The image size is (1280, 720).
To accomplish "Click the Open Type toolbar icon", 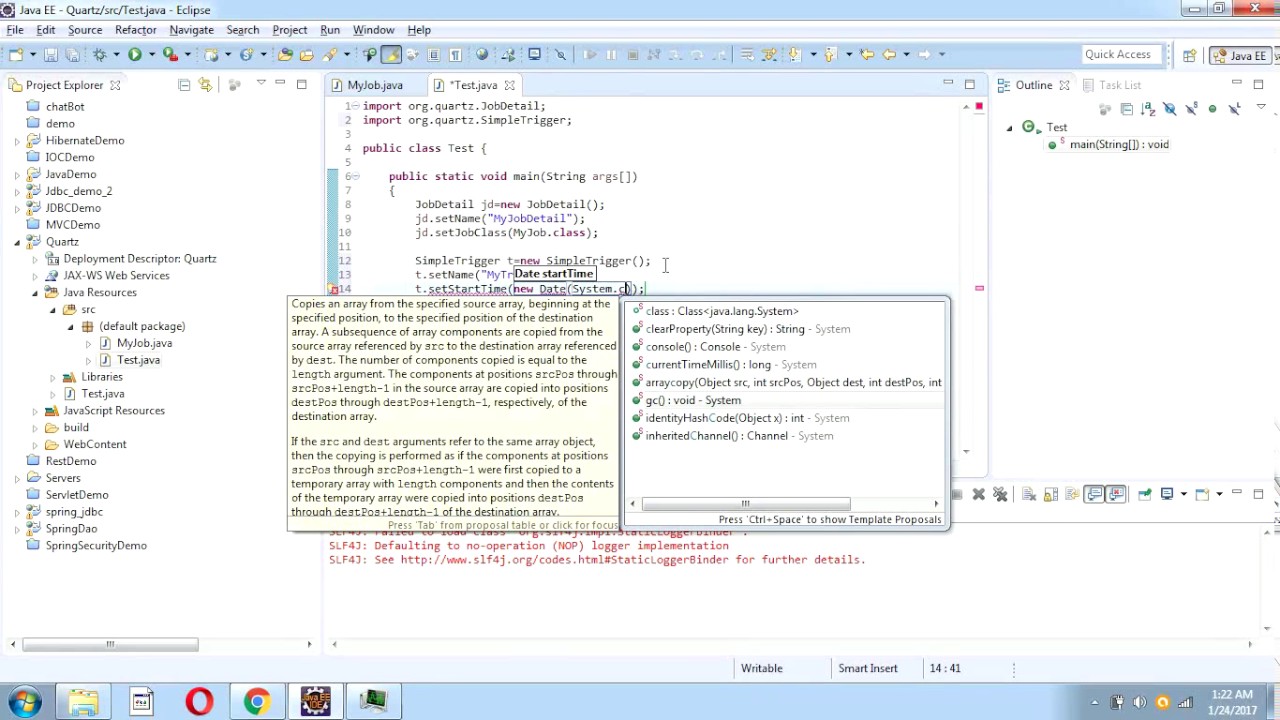I will coord(285,54).
